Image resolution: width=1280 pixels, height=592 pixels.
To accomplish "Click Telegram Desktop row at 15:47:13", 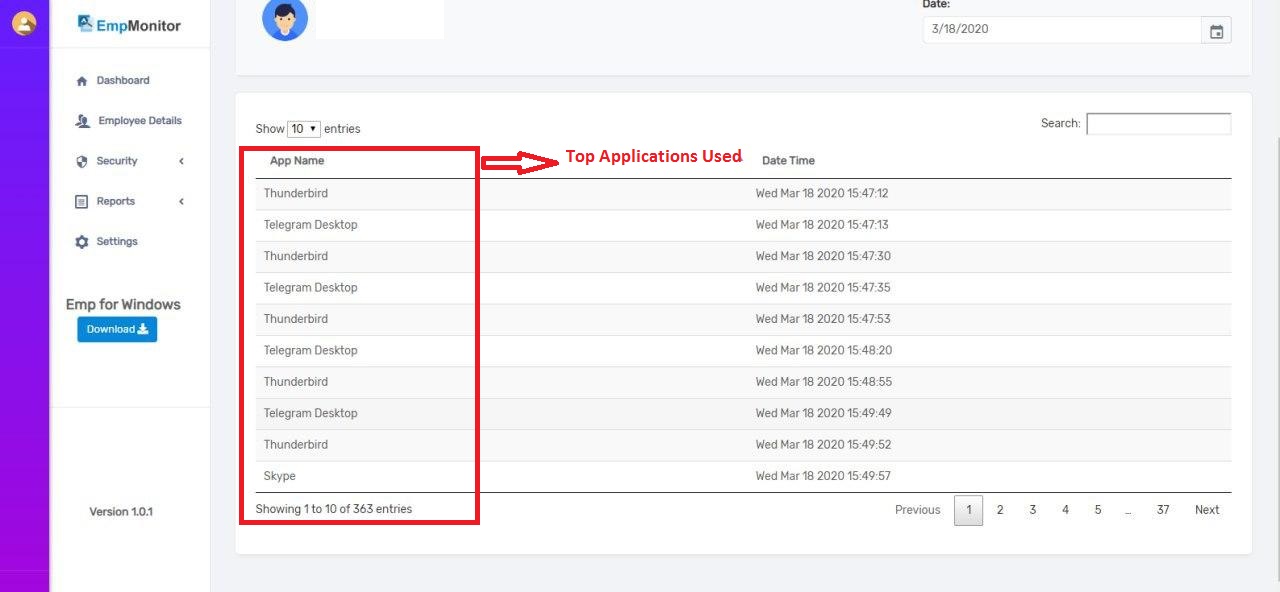I will click(743, 225).
